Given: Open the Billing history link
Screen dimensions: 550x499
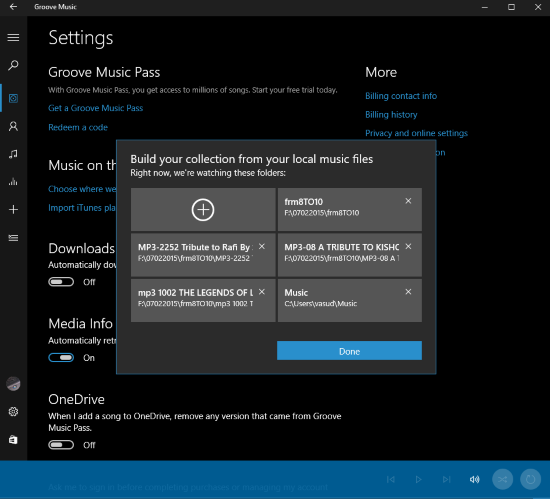Looking at the screenshot, I should (x=391, y=115).
